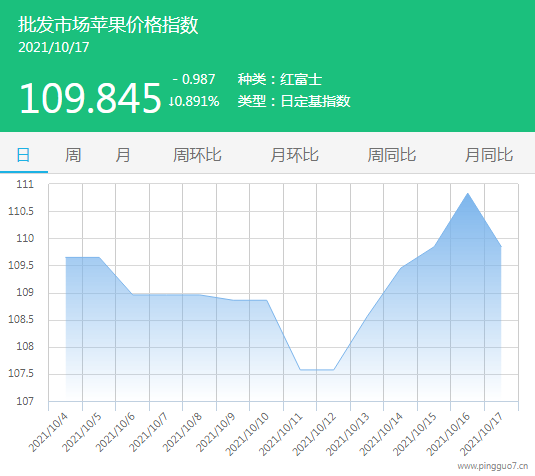
Task: Click the 2021/10/17 x-axis date label
Action: 481,434
